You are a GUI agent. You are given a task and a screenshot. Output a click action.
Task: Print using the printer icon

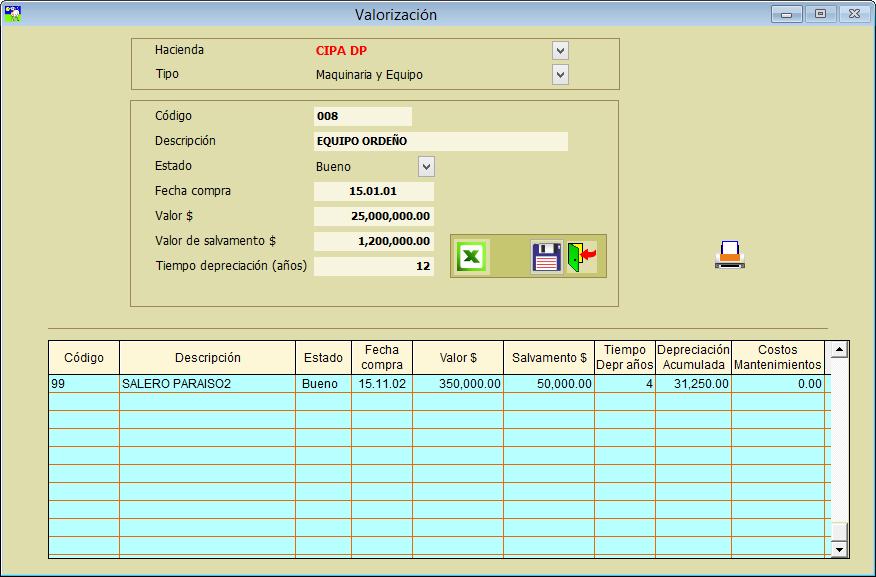[730, 255]
